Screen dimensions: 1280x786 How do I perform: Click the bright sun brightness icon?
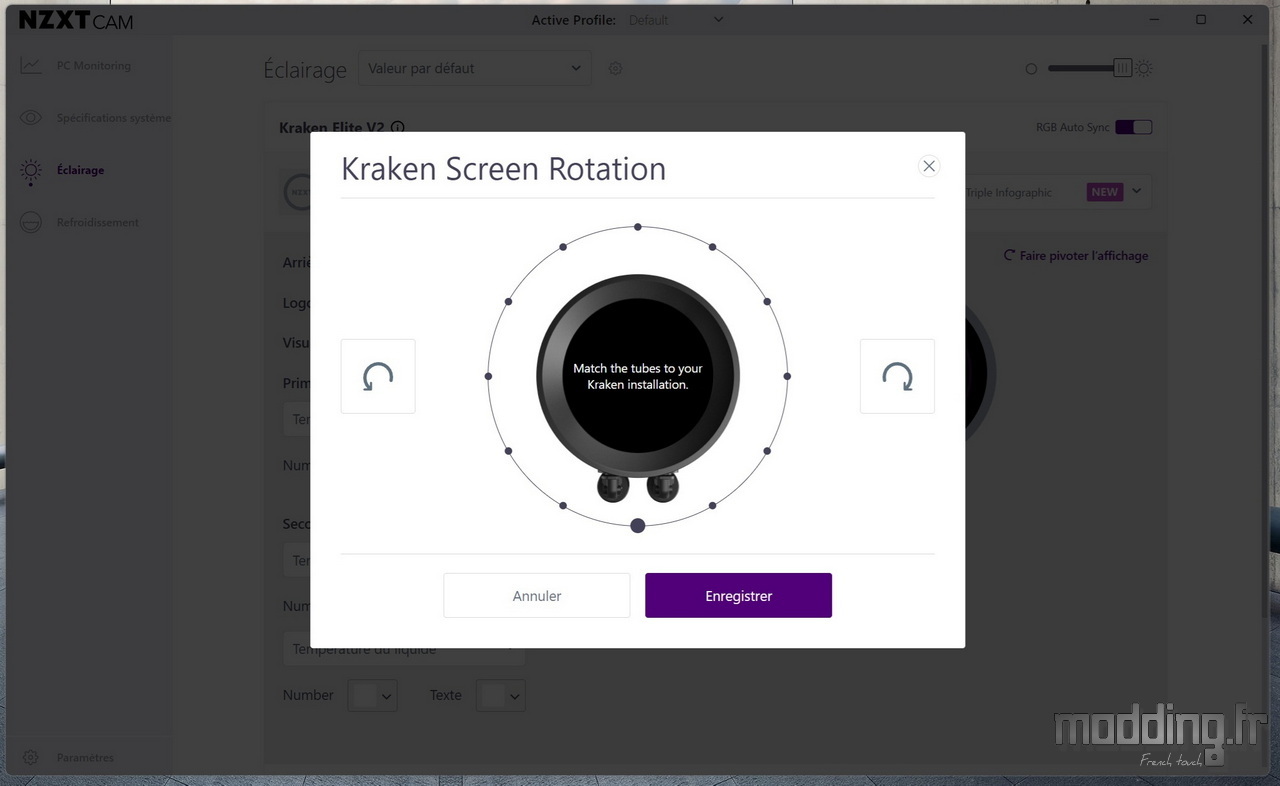pyautogui.click(x=1144, y=68)
